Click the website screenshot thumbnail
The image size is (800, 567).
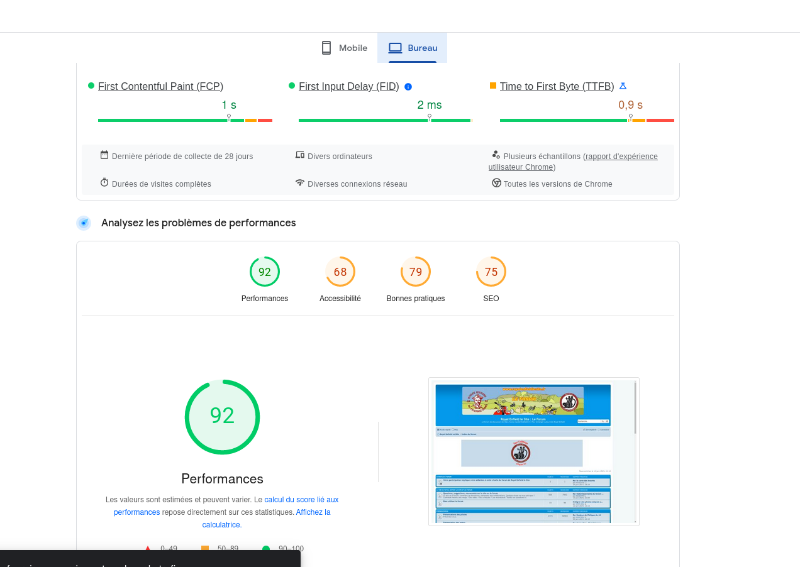[533, 451]
